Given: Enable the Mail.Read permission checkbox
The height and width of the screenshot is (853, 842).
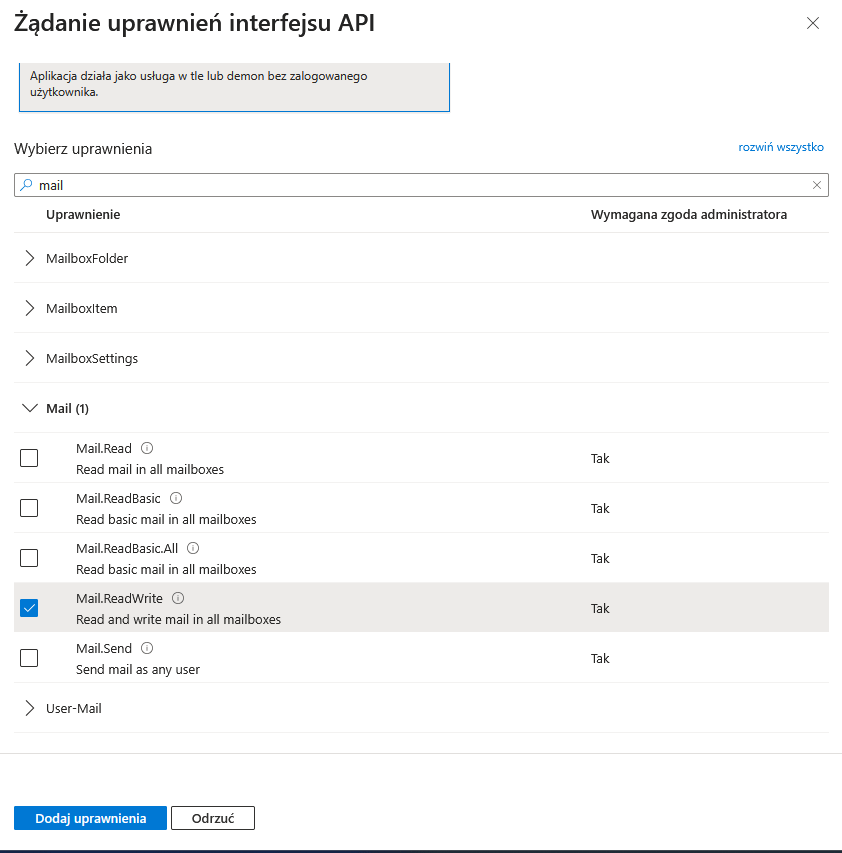Looking at the screenshot, I should coord(29,458).
